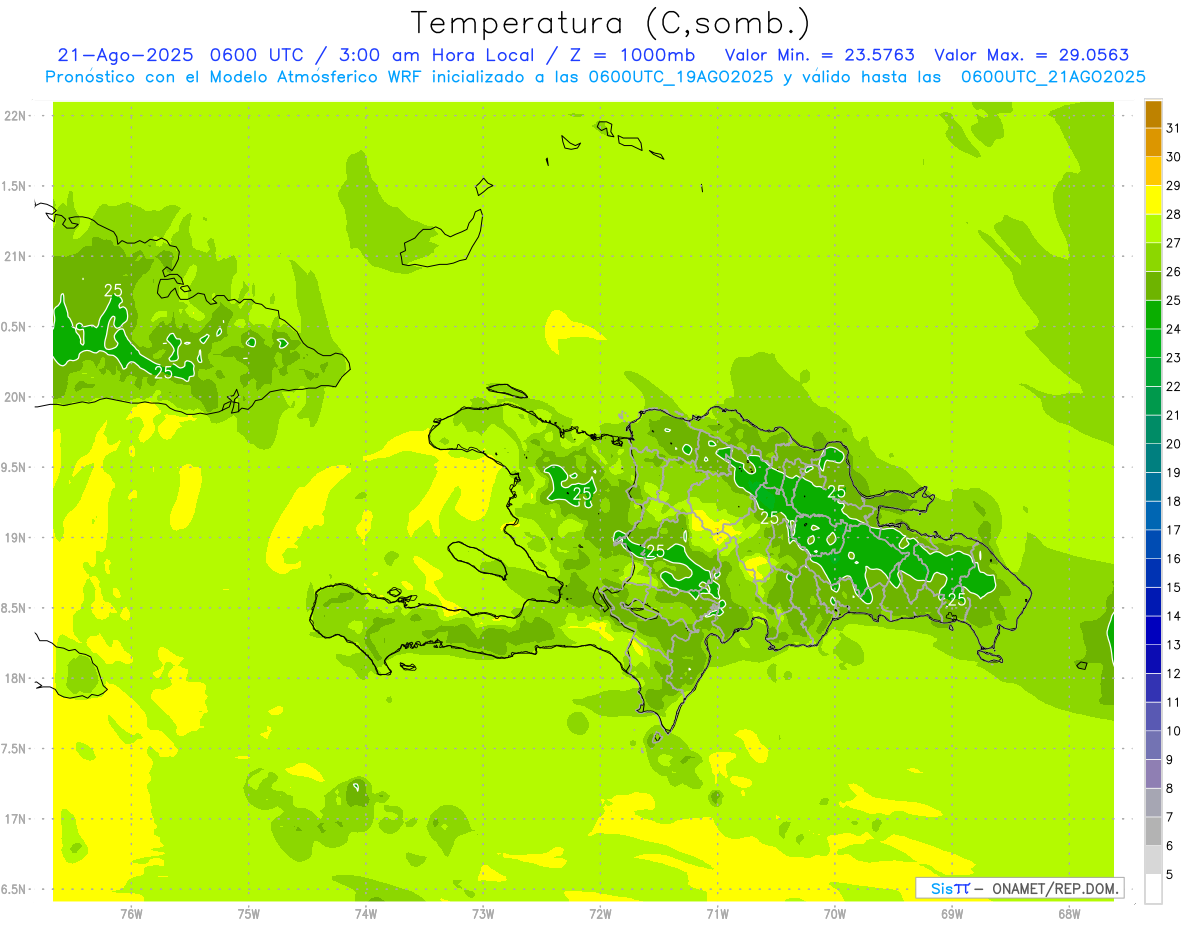Click the 70W longitude label
Image resolution: width=1200 pixels, height=927 pixels.
click(834, 913)
